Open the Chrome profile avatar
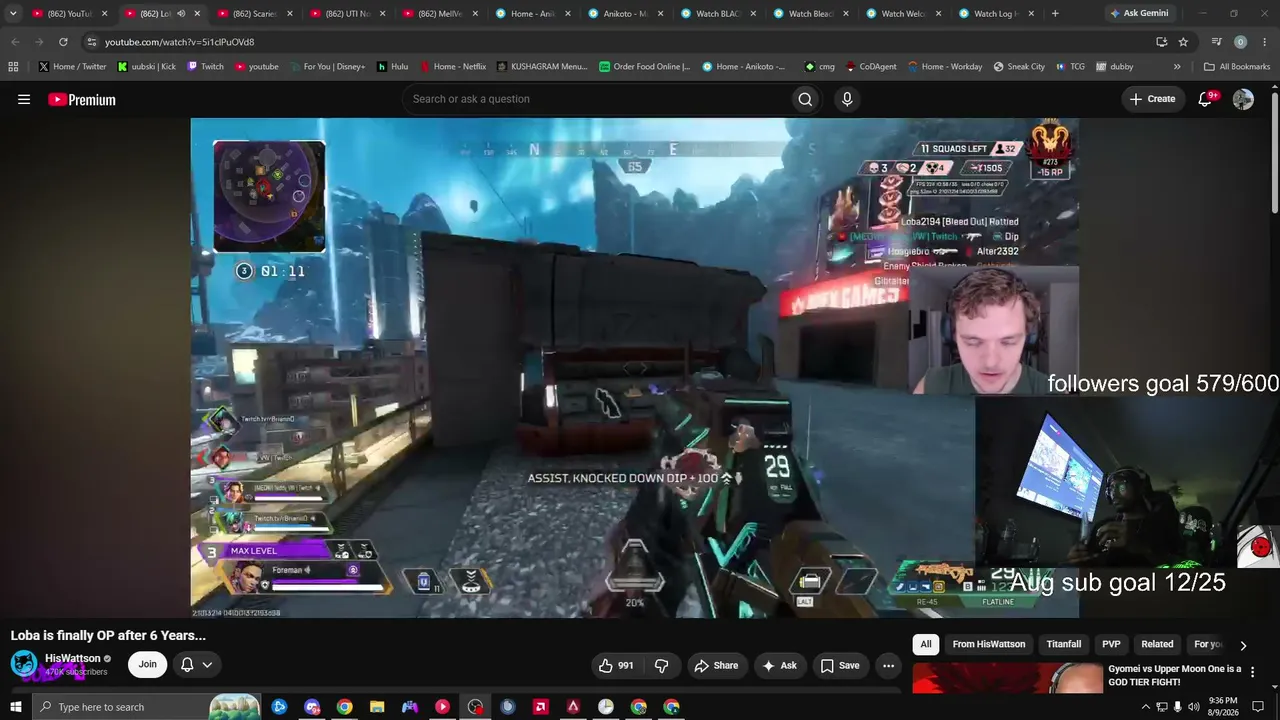The width and height of the screenshot is (1280, 720). tap(1240, 42)
